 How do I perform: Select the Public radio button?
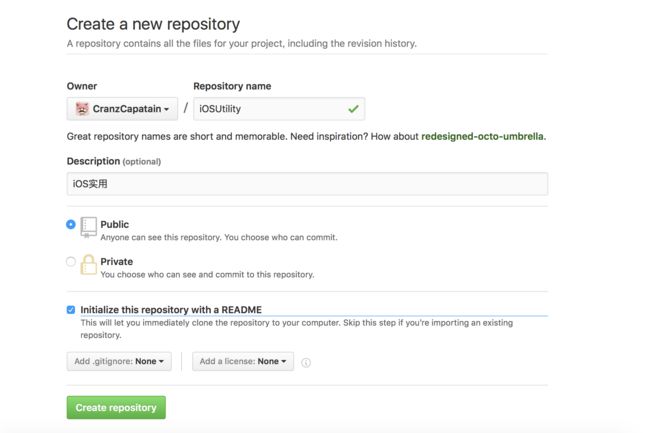tap(71, 224)
